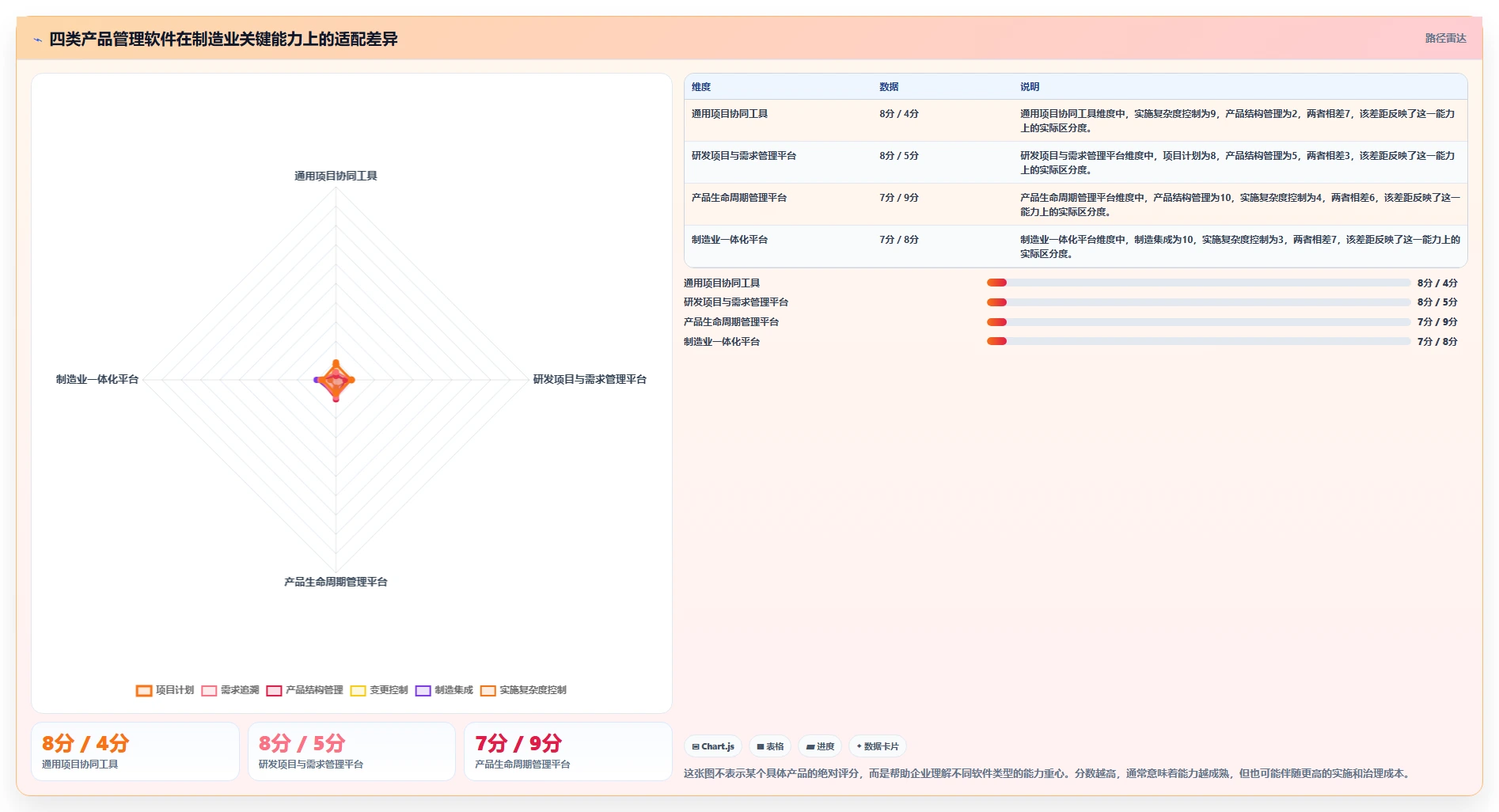Click progress list label 通用项目协同工具
Screen dimensions: 1499x812
(x=722, y=283)
